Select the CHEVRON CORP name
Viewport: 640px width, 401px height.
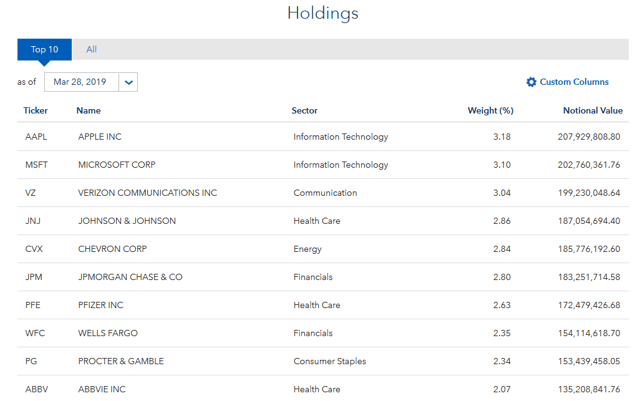coord(113,249)
